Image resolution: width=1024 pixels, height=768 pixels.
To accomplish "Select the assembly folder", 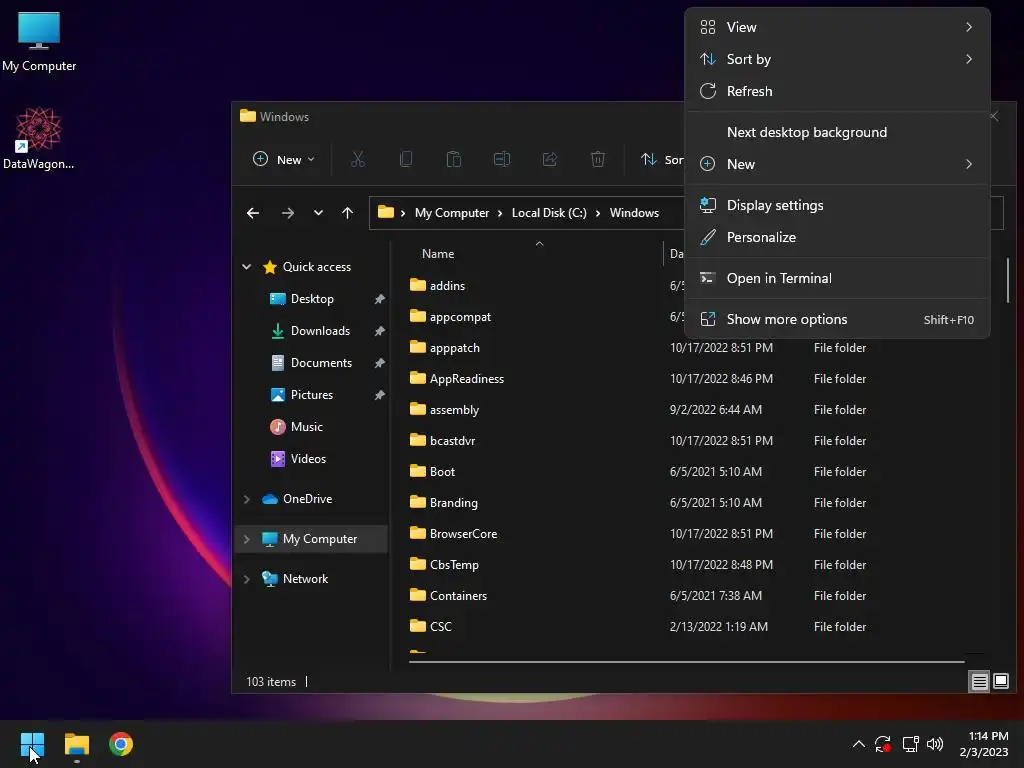I will click(x=455, y=410).
